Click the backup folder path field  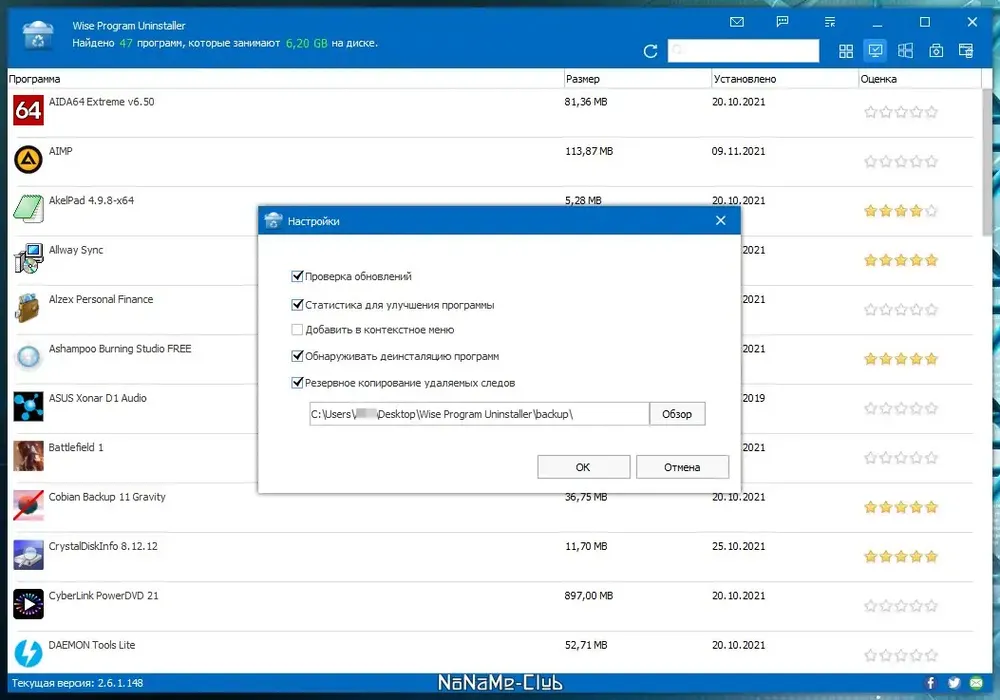click(479, 414)
